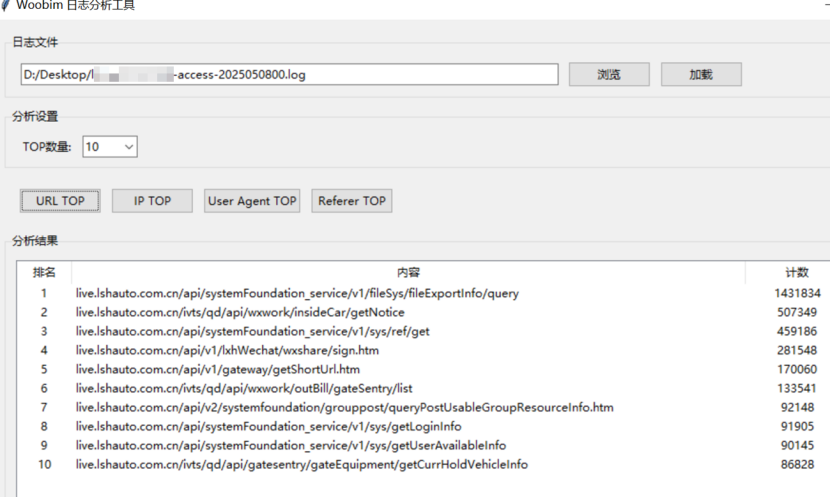Image resolution: width=831 pixels, height=498 pixels.
Task: Click the 加载 load button
Action: (x=701, y=74)
